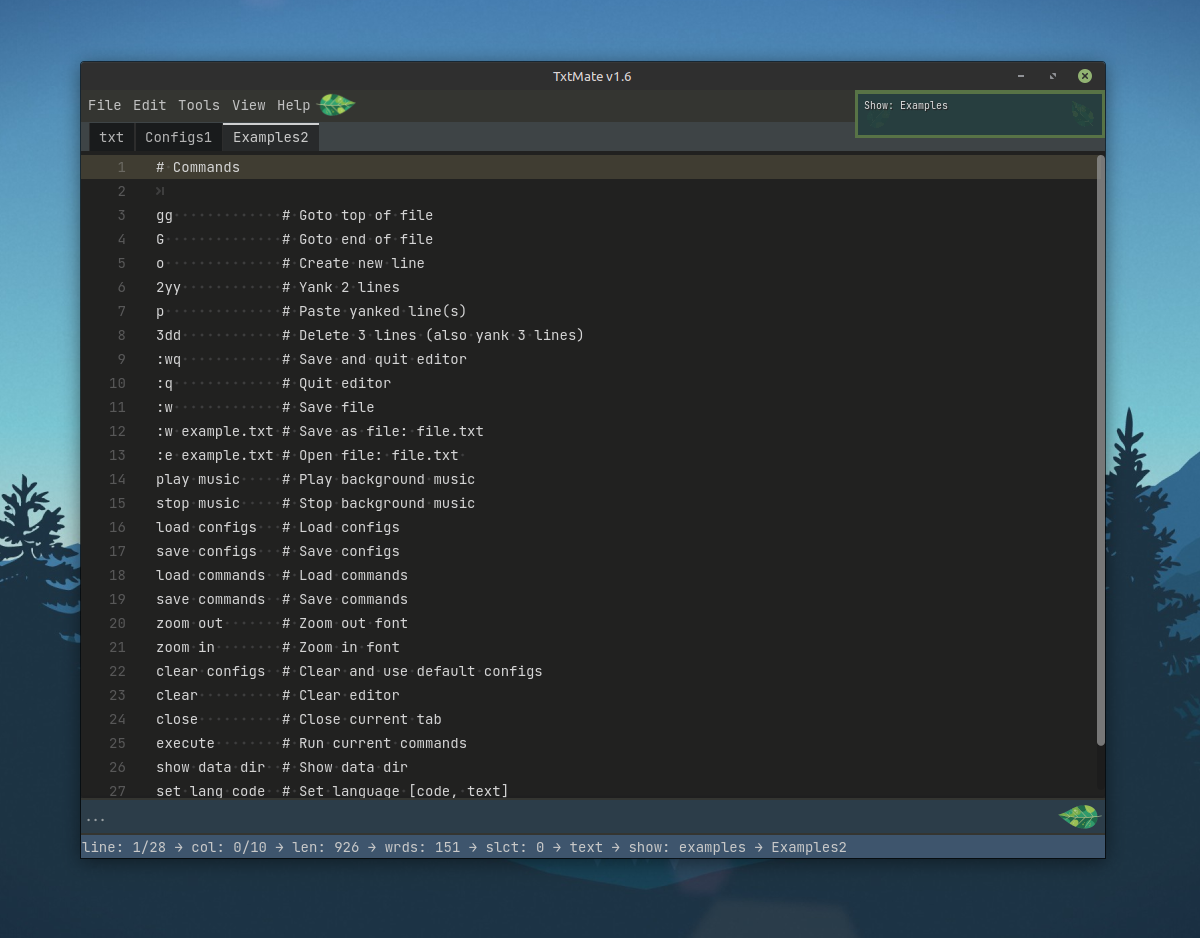The height and width of the screenshot is (938, 1200).
Task: Dismiss the 'Show: Examples' notification popup
Action: point(979,114)
